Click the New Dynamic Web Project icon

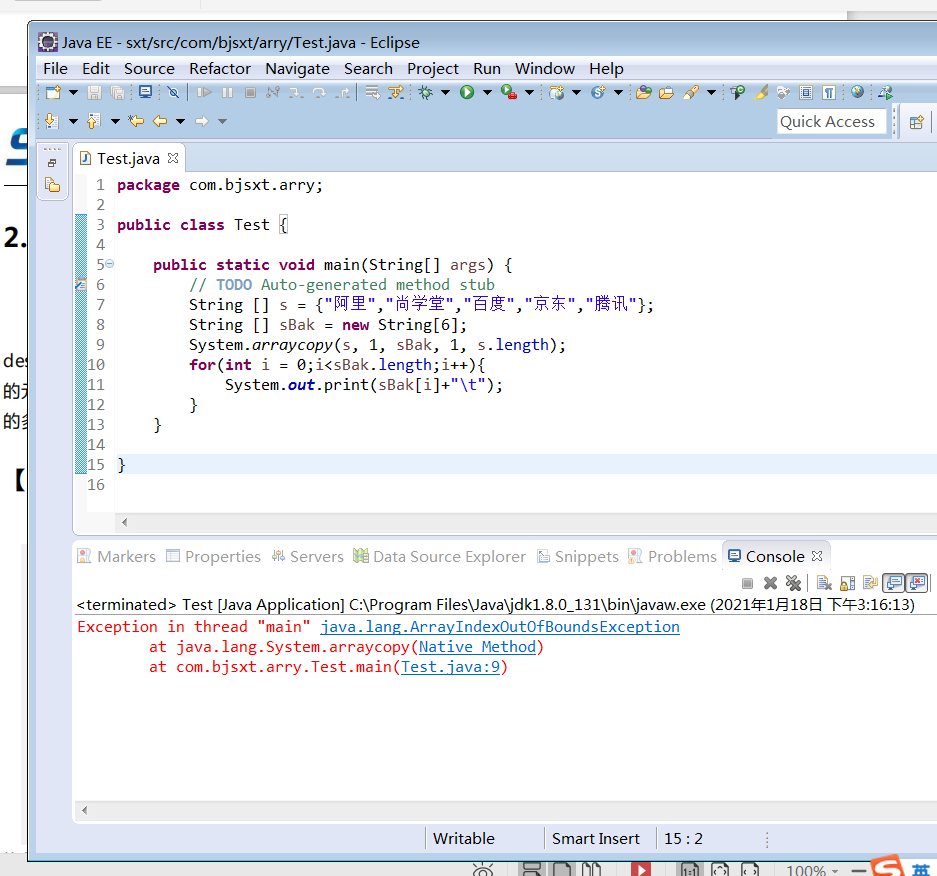click(x=556, y=93)
